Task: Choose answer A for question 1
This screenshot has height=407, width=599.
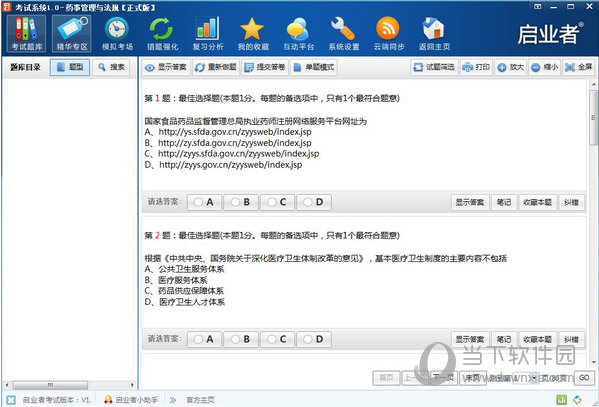Action: tap(204, 202)
